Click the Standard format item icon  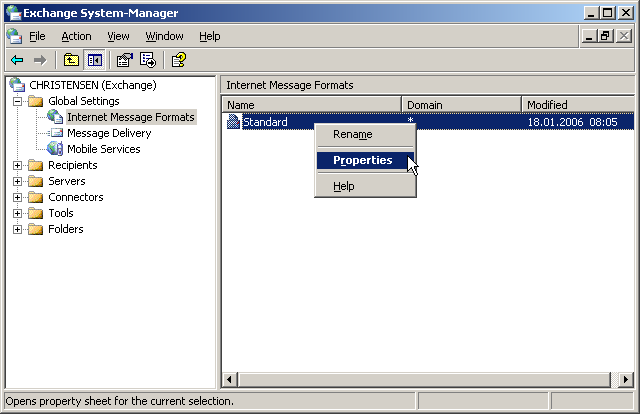(x=233, y=122)
